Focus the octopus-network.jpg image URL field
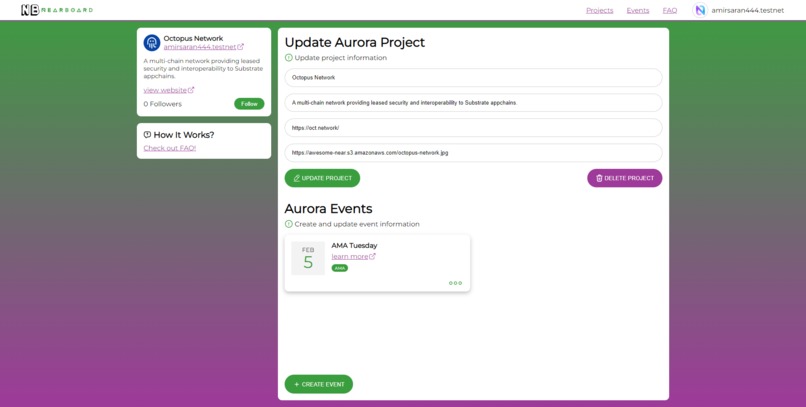Image resolution: width=806 pixels, height=407 pixels. point(473,153)
